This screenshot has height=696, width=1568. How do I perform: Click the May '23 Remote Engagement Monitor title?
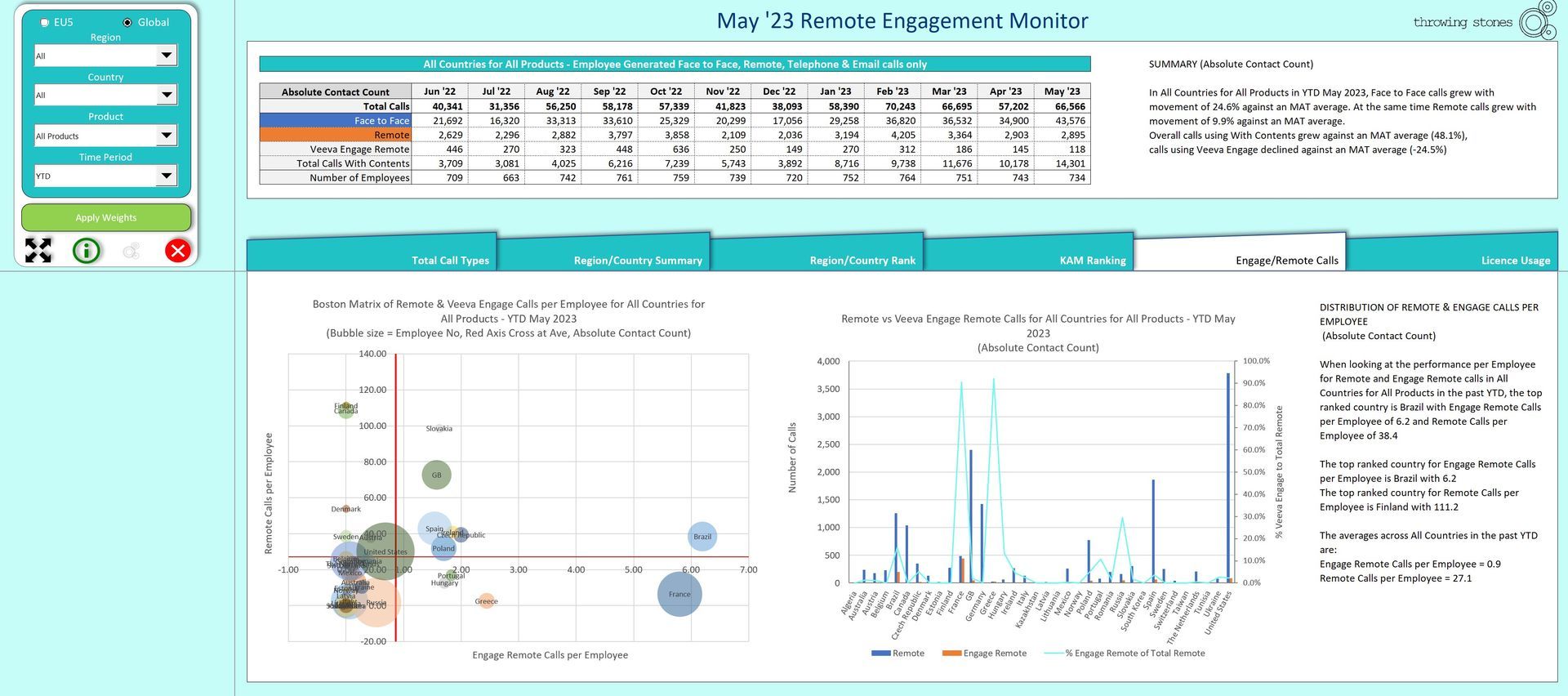point(902,21)
